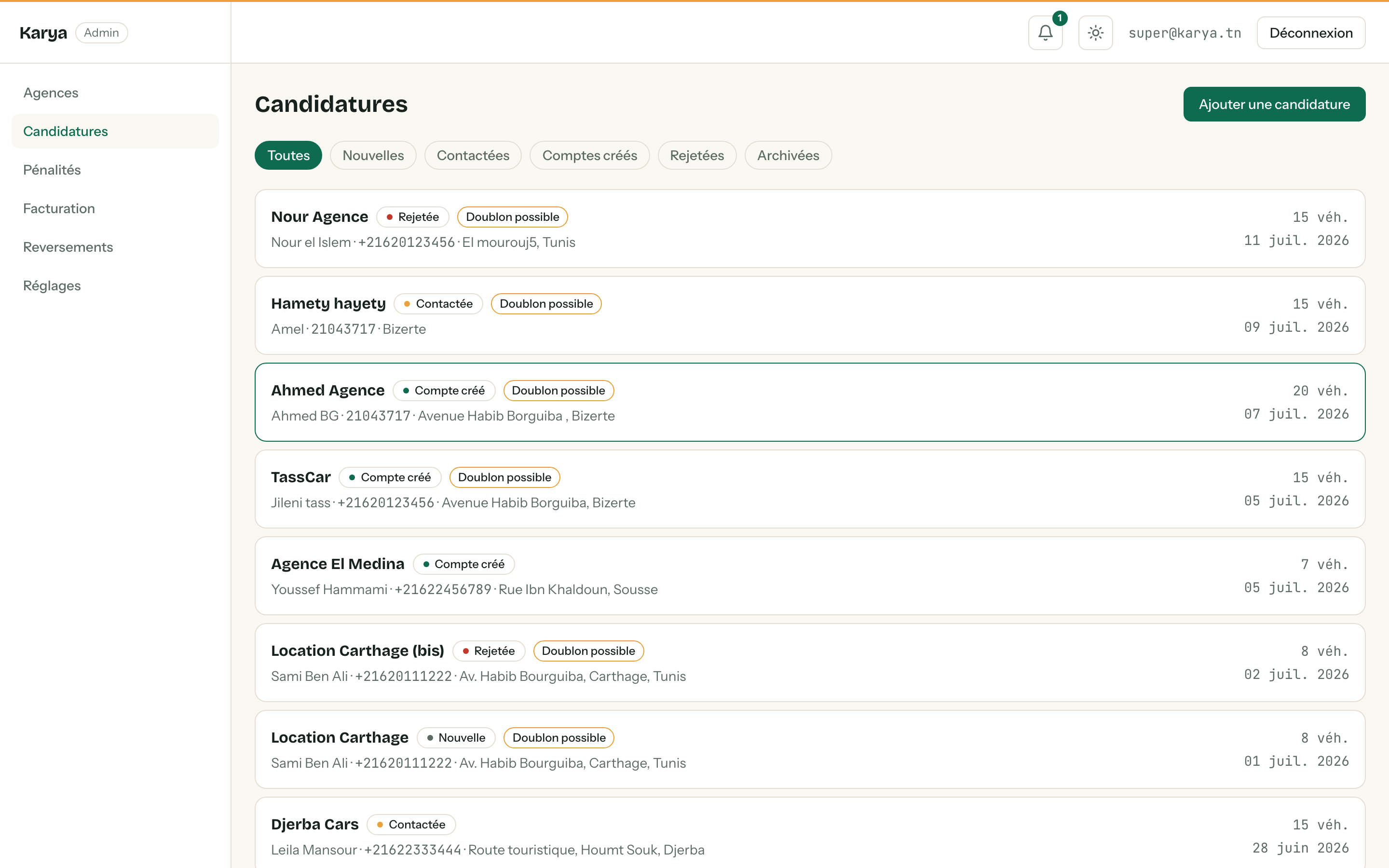Click the Doublon possible badge on Nour Agence
Image resolution: width=1389 pixels, height=868 pixels.
click(x=512, y=217)
